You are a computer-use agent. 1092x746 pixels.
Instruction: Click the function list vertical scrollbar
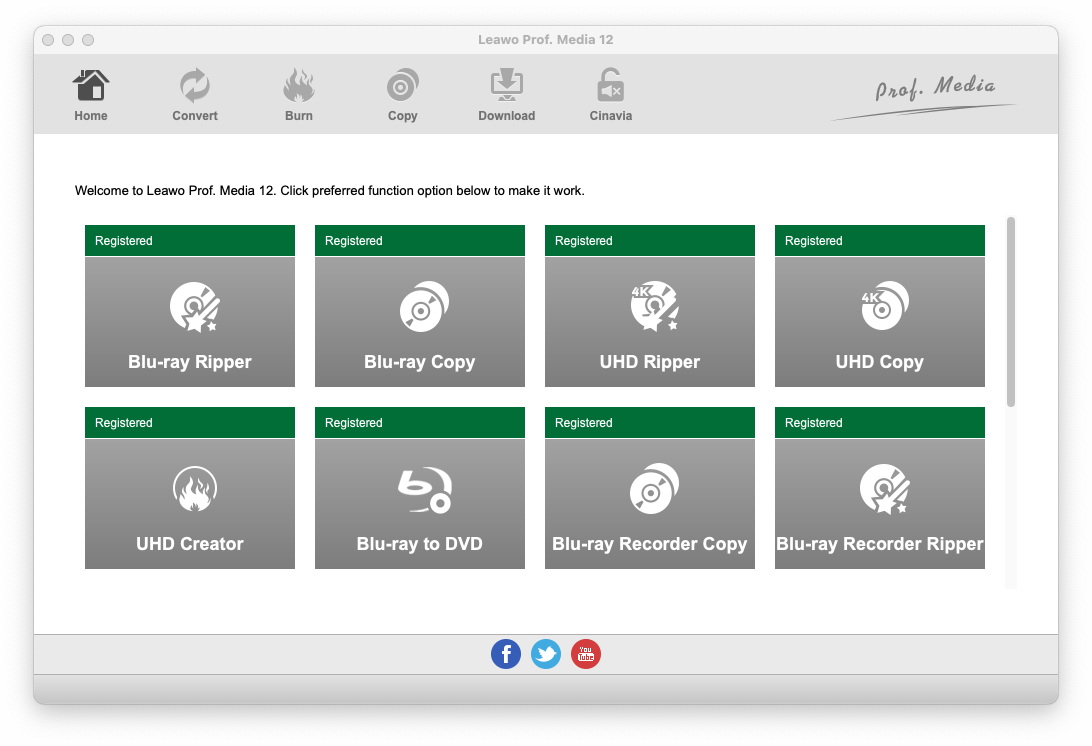coord(1011,312)
